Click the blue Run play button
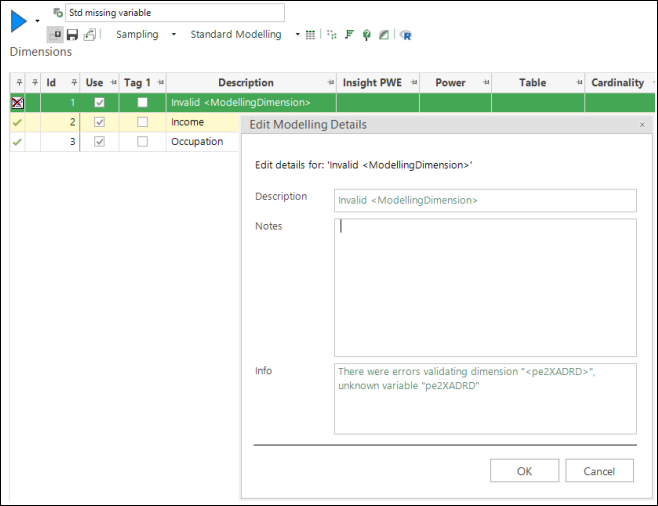Screen dimensions: 658x506 (x=19, y=21)
